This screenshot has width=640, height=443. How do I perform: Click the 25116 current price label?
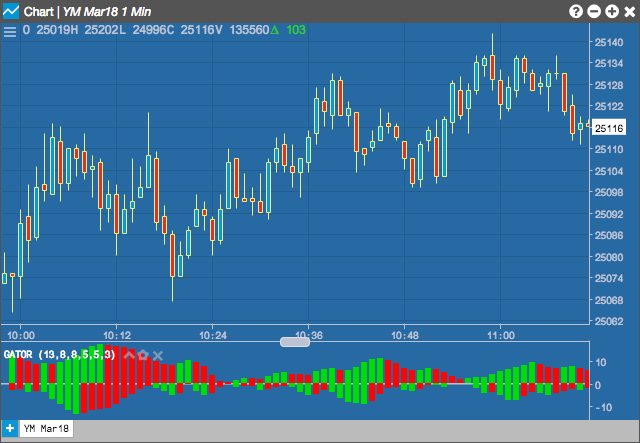point(609,128)
